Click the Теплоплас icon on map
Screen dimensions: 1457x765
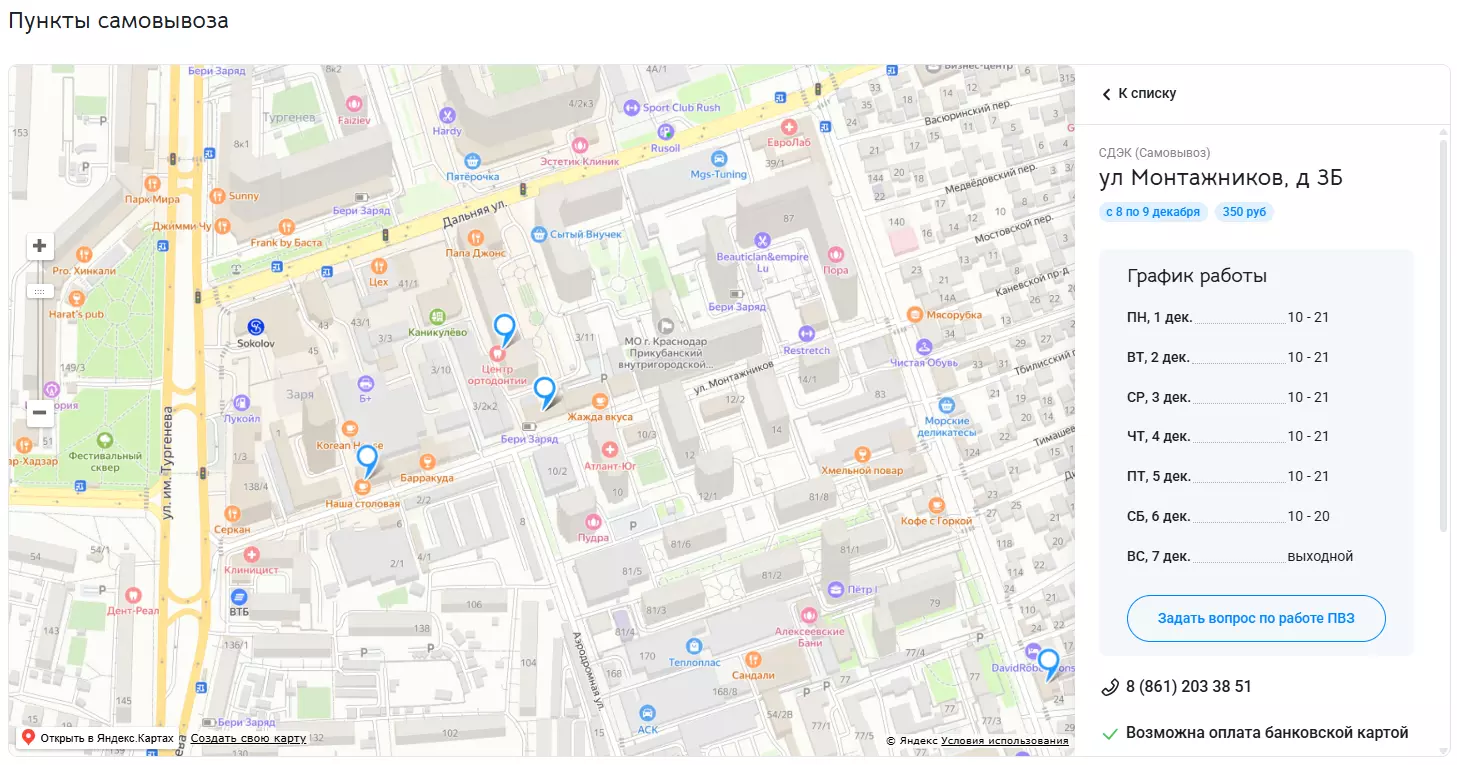click(693, 646)
